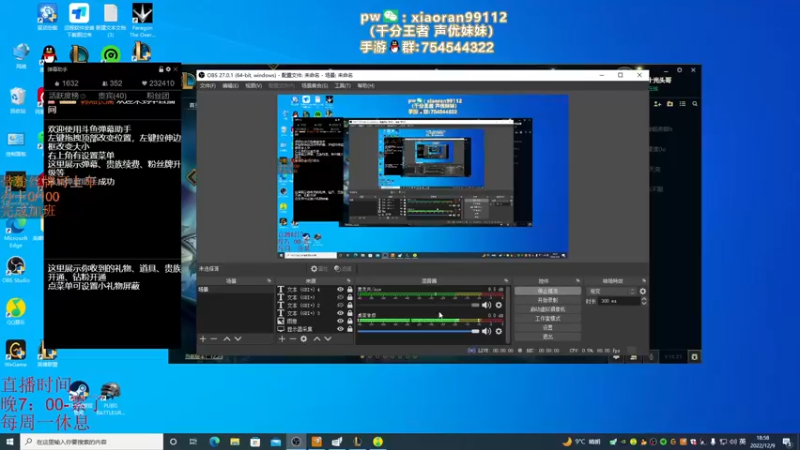Toggle lock on 图像 source
Image resolution: width=800 pixels, height=450 pixels.
(x=349, y=321)
